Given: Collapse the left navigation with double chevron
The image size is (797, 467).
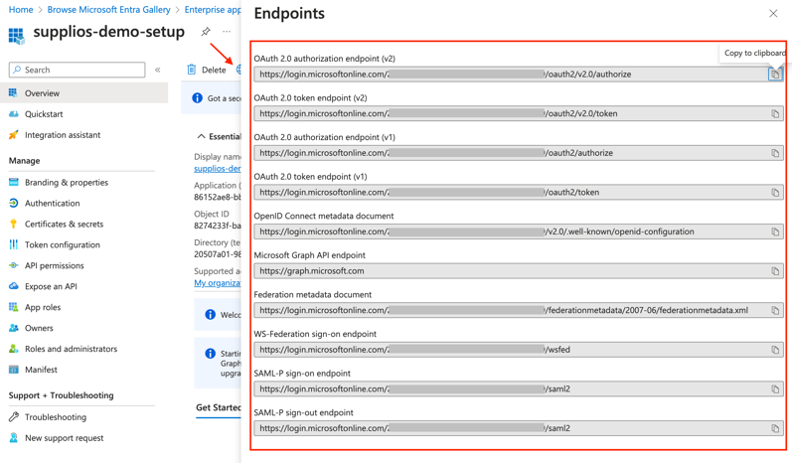Looking at the screenshot, I should pyautogui.click(x=158, y=70).
